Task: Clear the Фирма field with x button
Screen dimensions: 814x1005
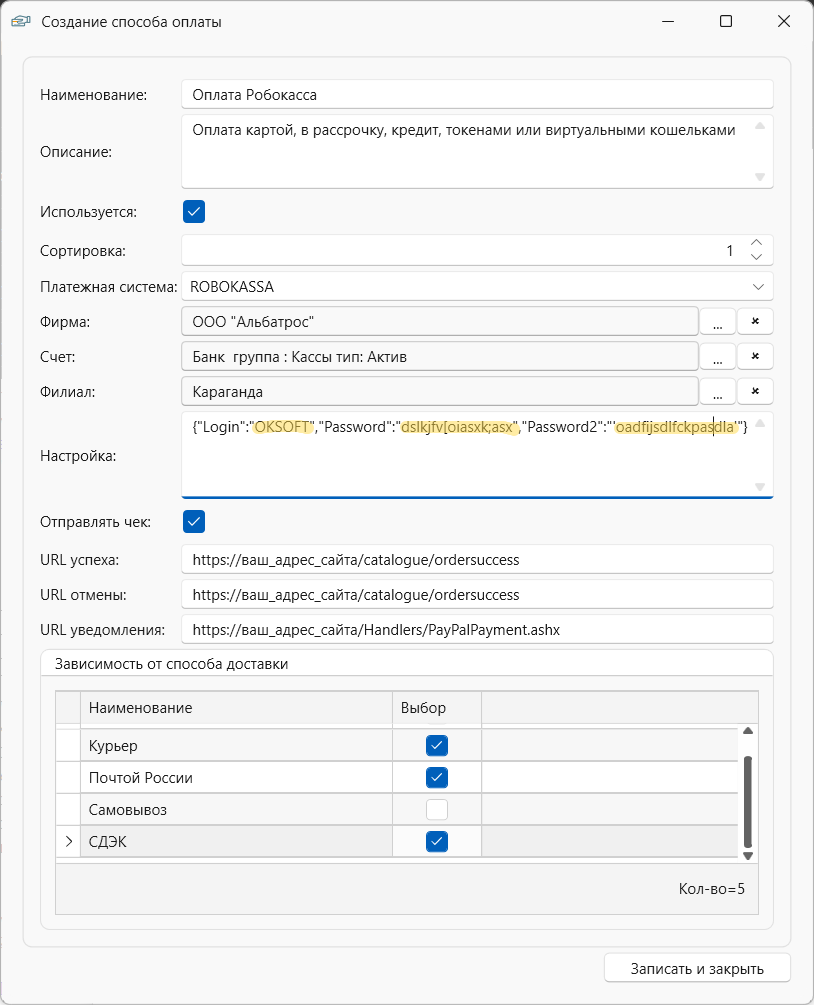Action: point(755,322)
